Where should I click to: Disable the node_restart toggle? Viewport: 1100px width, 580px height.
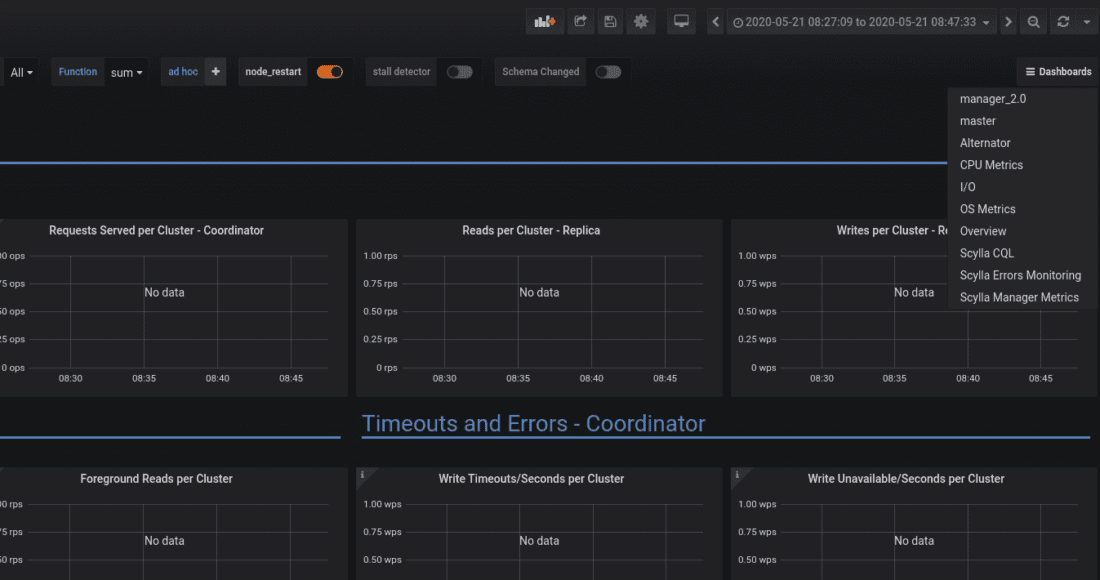330,71
